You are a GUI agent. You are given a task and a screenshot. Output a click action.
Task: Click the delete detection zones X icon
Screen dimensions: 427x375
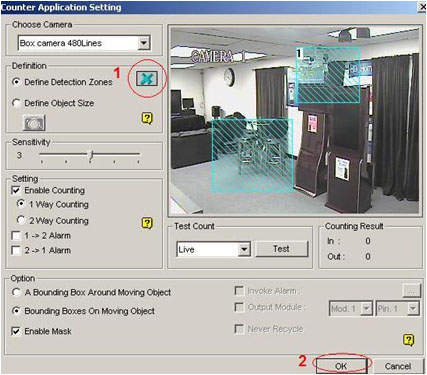147,79
